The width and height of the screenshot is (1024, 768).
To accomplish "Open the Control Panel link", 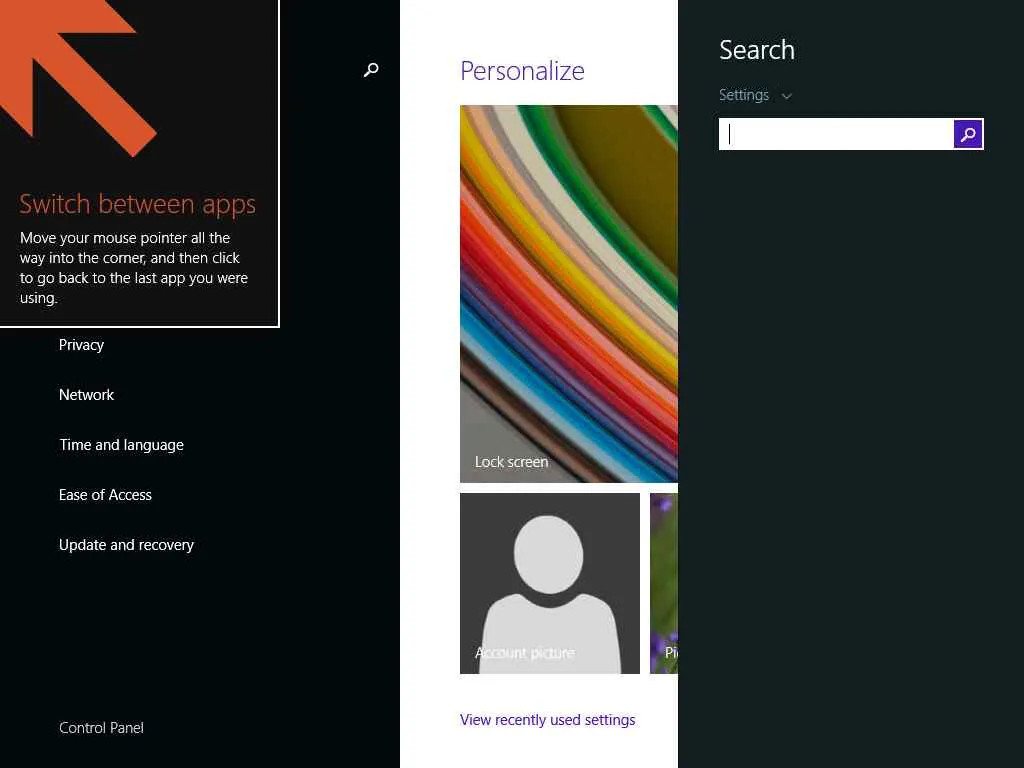I will pos(101,728).
